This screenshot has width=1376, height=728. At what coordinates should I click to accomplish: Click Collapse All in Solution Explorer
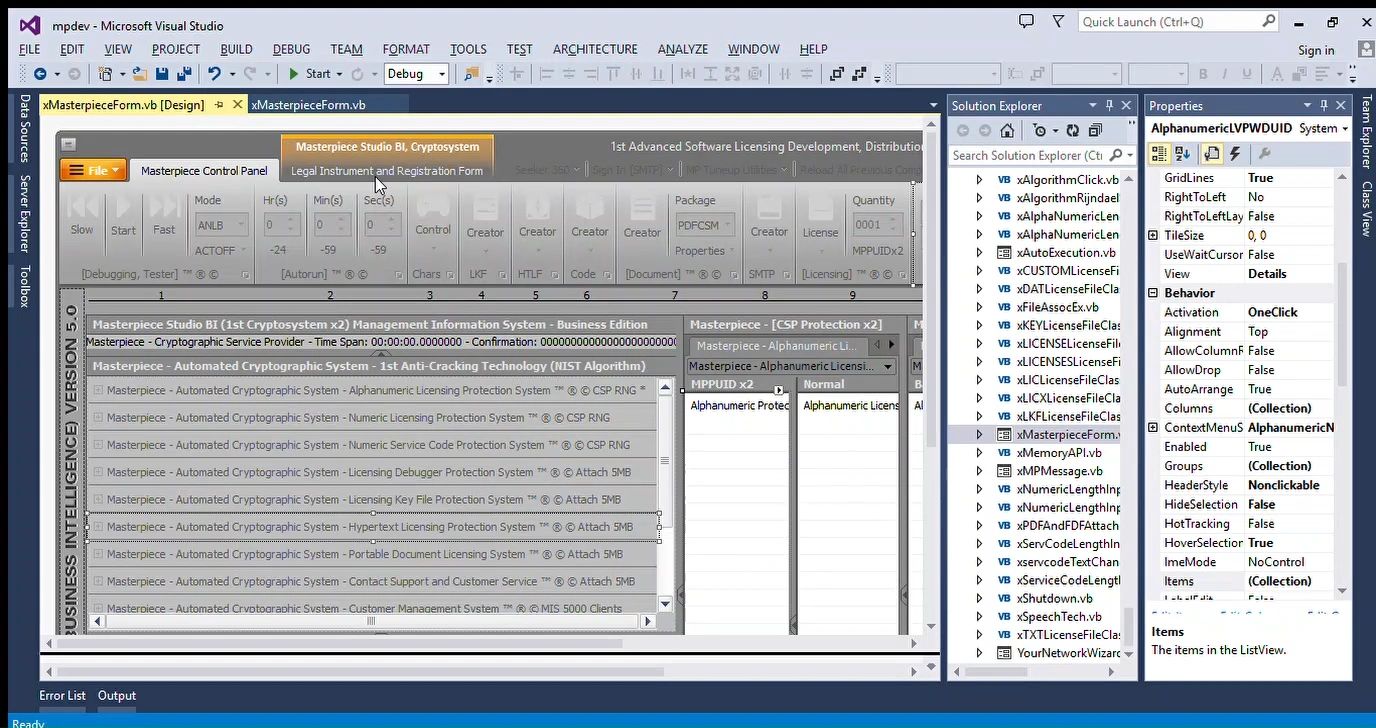click(x=1095, y=131)
